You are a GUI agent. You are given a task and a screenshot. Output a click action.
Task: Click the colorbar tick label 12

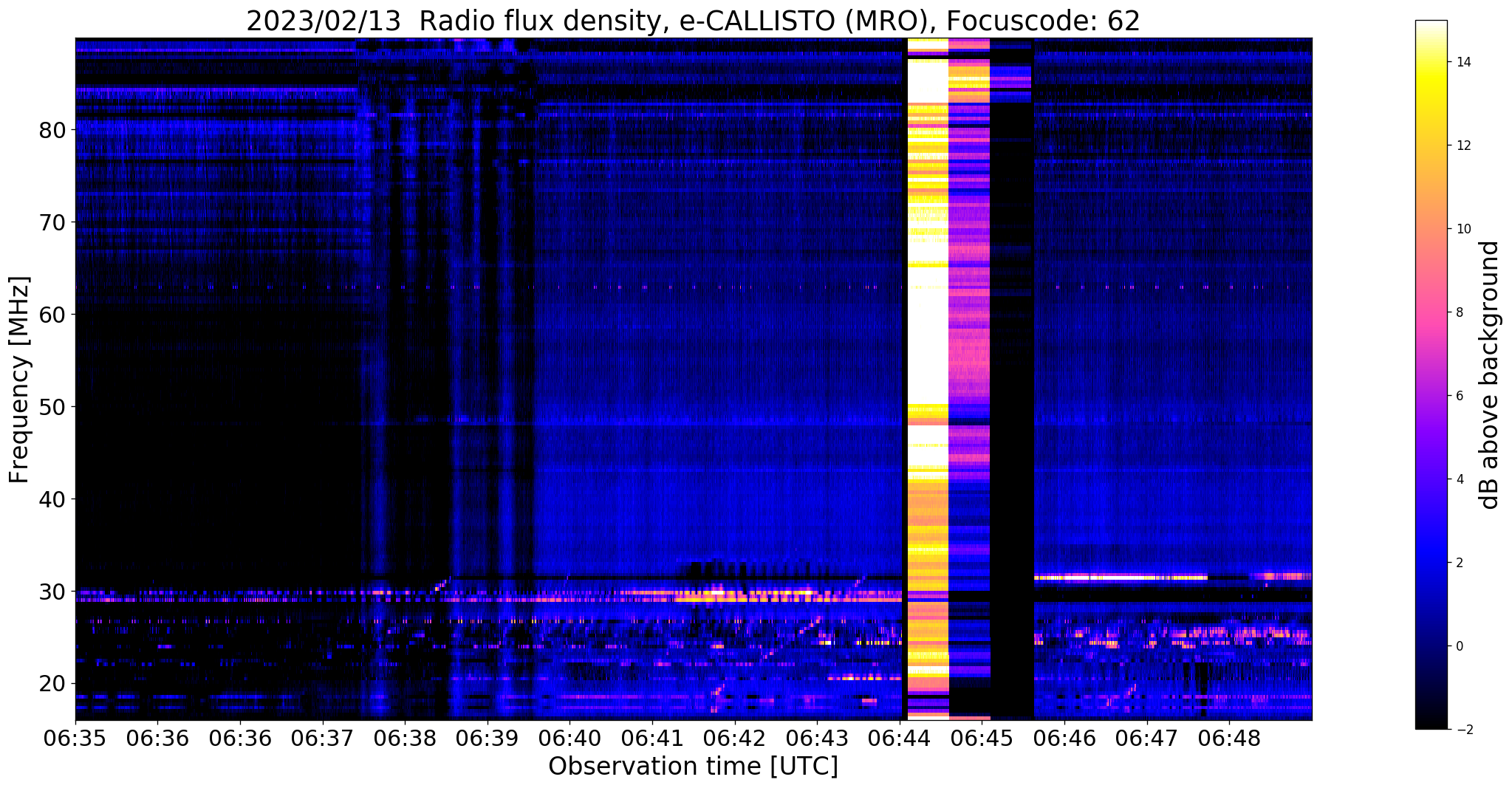[1463, 145]
